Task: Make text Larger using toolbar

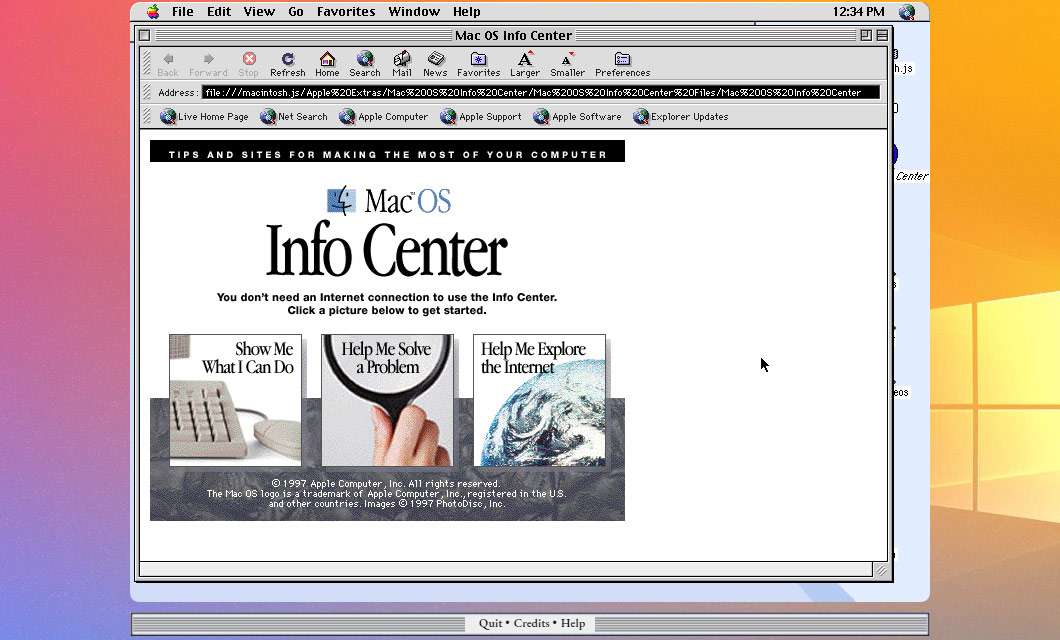Action: click(525, 64)
